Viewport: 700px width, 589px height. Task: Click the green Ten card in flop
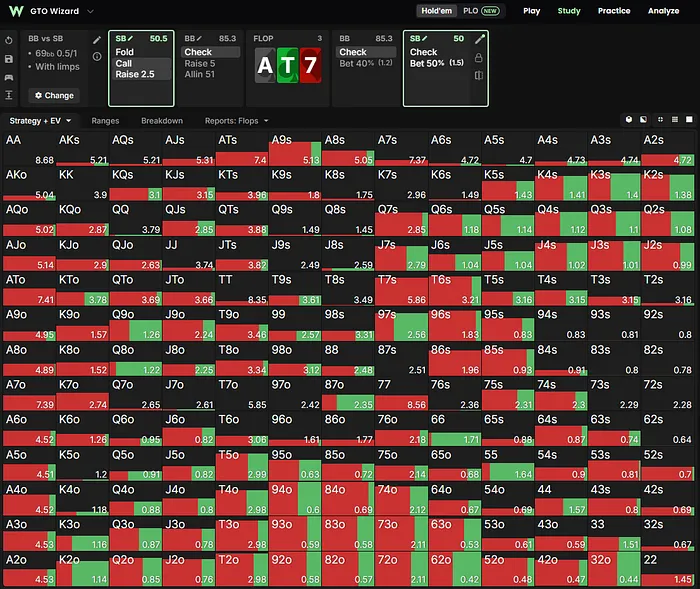coord(288,65)
